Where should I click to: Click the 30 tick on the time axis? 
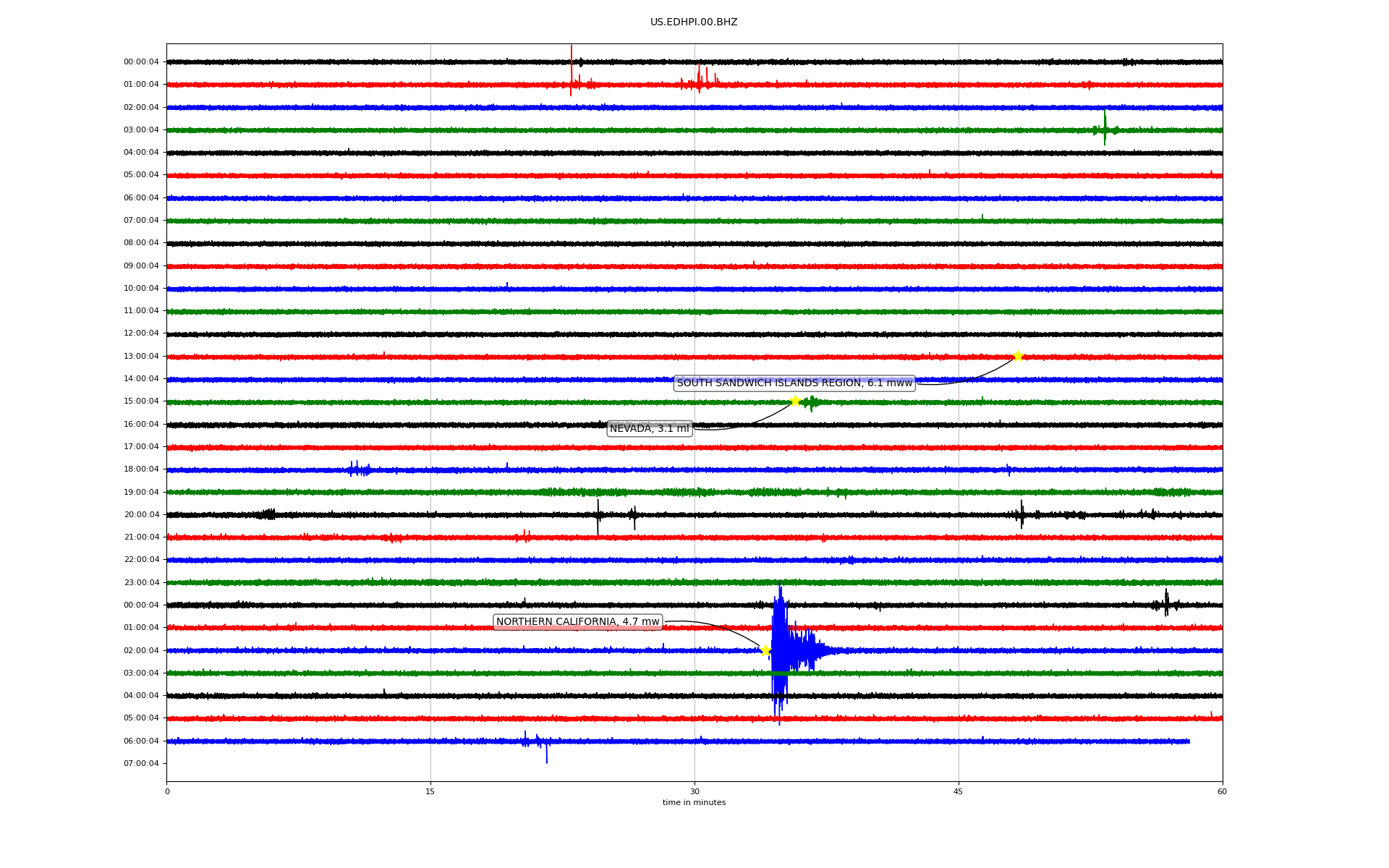(694, 791)
